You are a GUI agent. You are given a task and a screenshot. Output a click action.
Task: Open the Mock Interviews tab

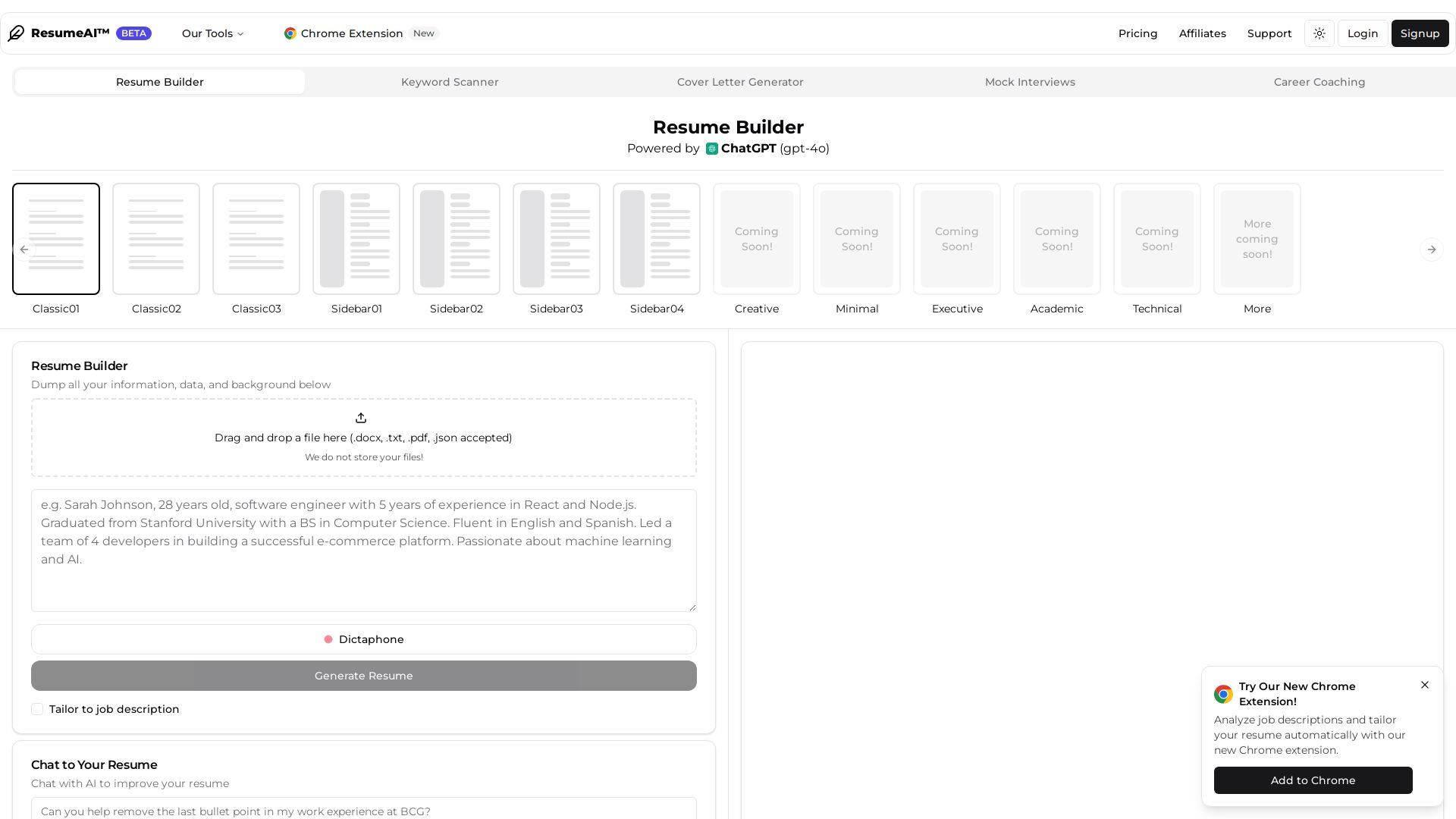pyautogui.click(x=1030, y=82)
